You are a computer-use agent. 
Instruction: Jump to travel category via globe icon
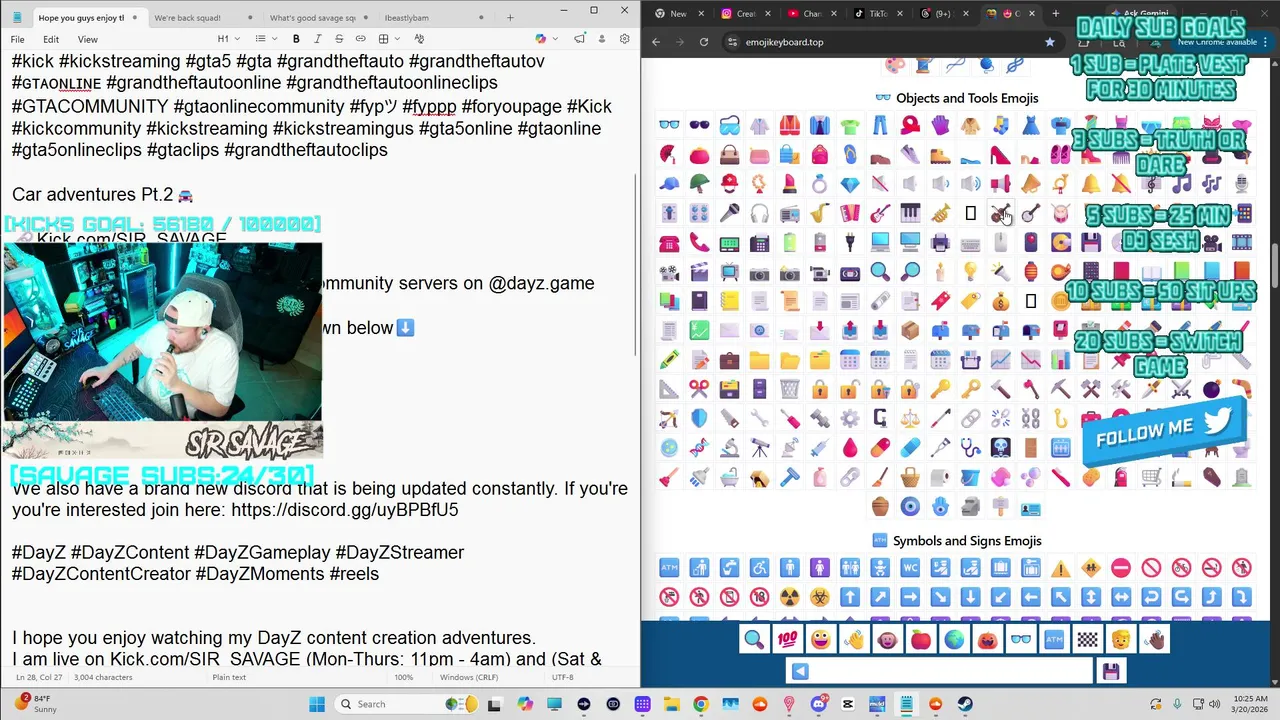[x=954, y=640]
